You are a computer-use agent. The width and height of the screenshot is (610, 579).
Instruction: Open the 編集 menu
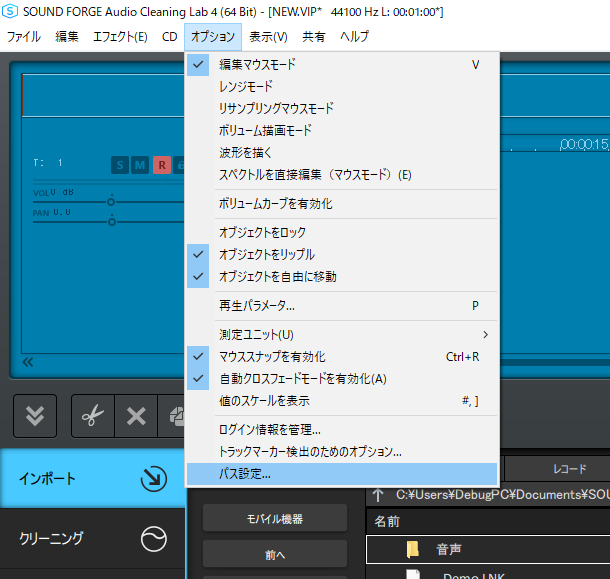point(67,37)
